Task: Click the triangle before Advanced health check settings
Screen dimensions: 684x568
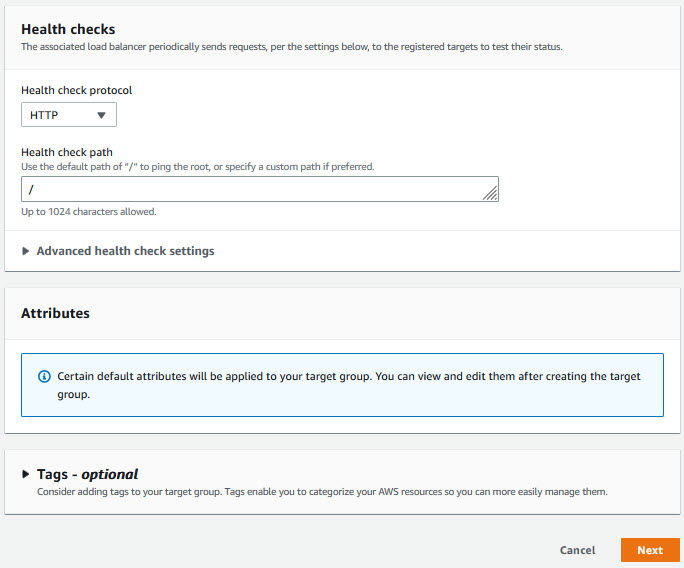Action: [x=26, y=251]
